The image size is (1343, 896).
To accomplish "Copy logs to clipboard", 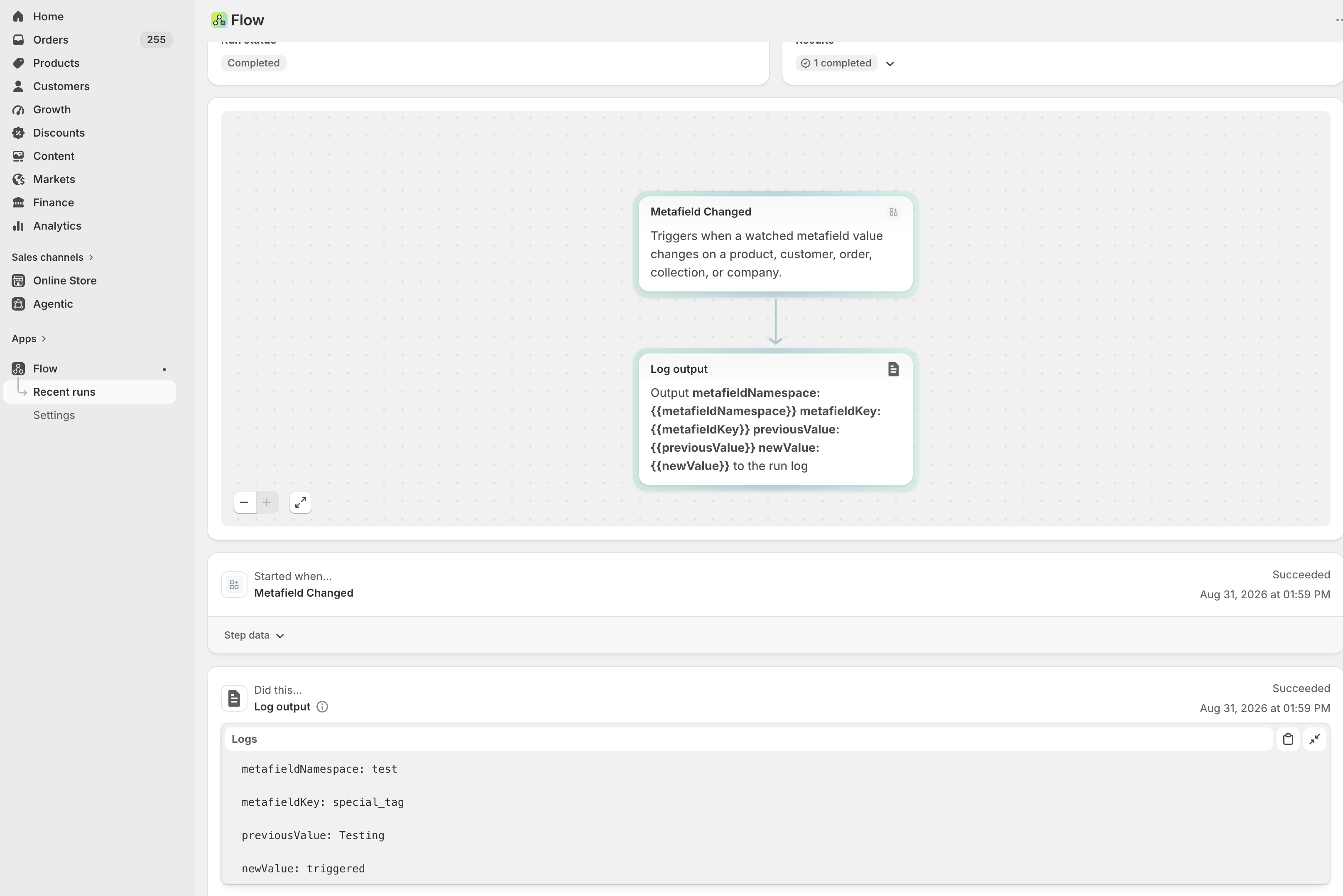I will (1288, 739).
